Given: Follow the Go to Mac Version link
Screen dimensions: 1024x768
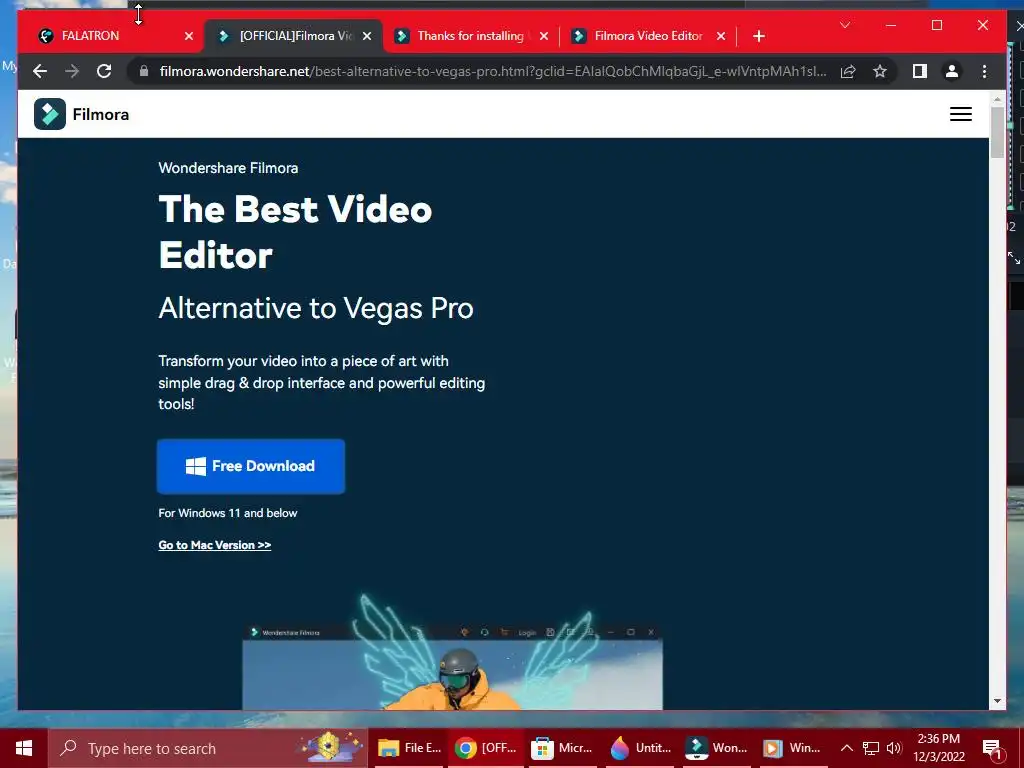Looking at the screenshot, I should [x=214, y=545].
